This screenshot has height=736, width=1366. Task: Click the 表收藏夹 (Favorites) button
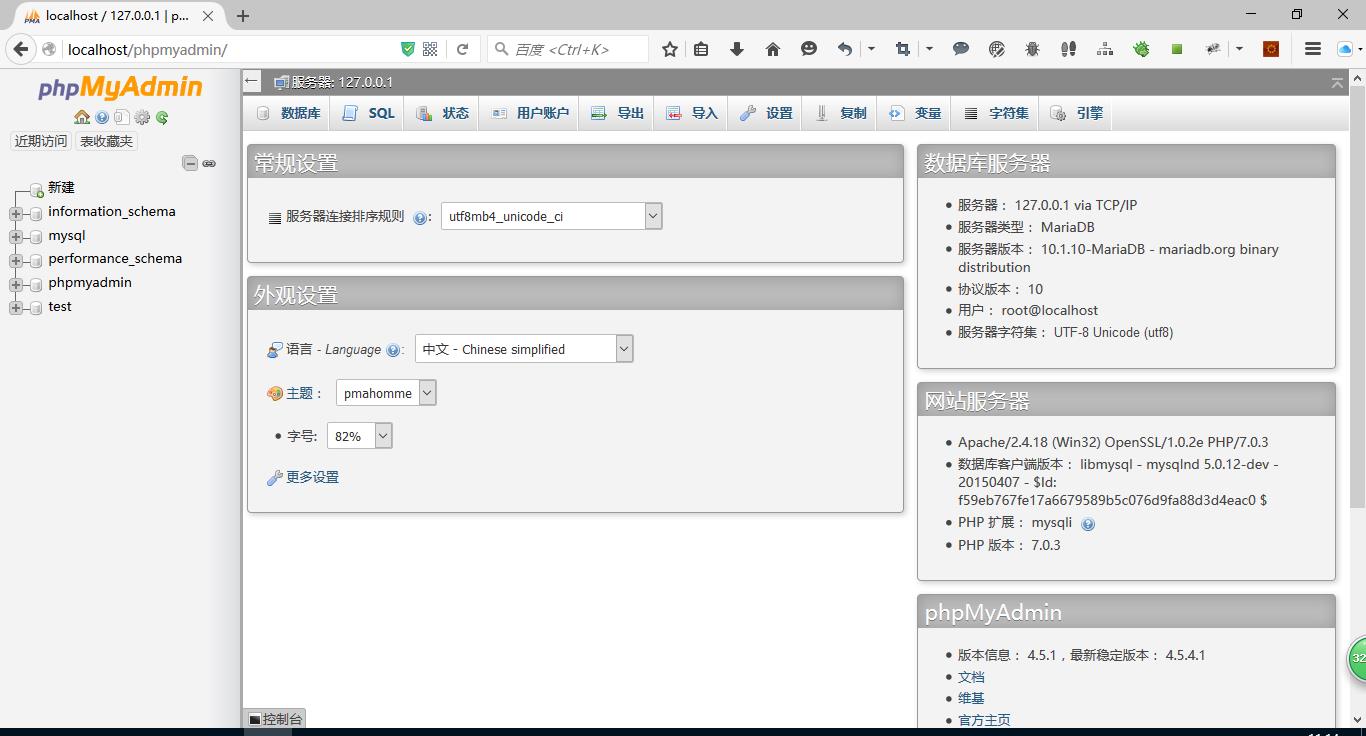(x=106, y=141)
